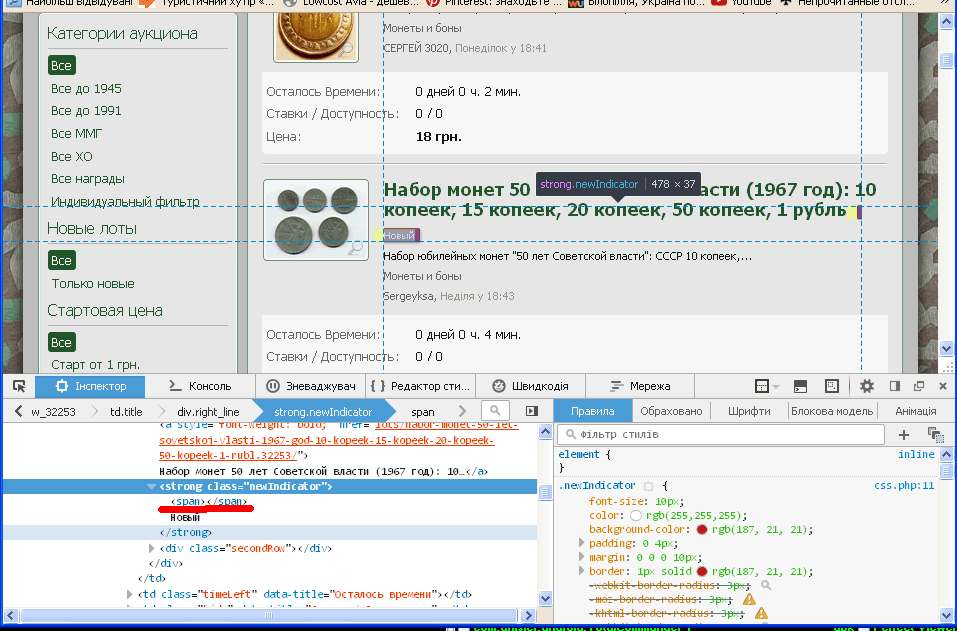Toggle the inspector sidebar pane icon
957x631 pixels.
532,411
